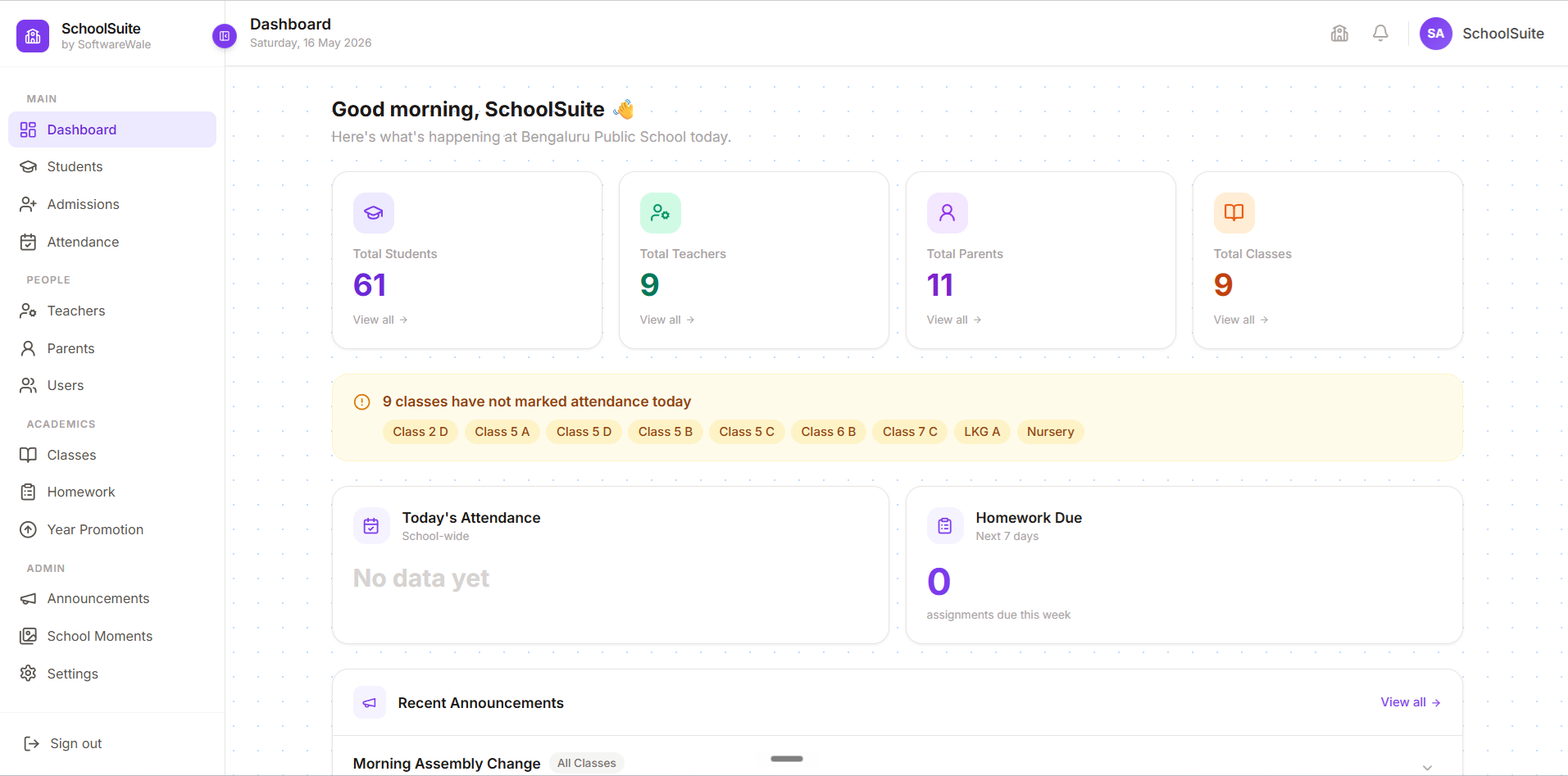Click the Total Parents card
1568x776 pixels.
[x=1041, y=261]
